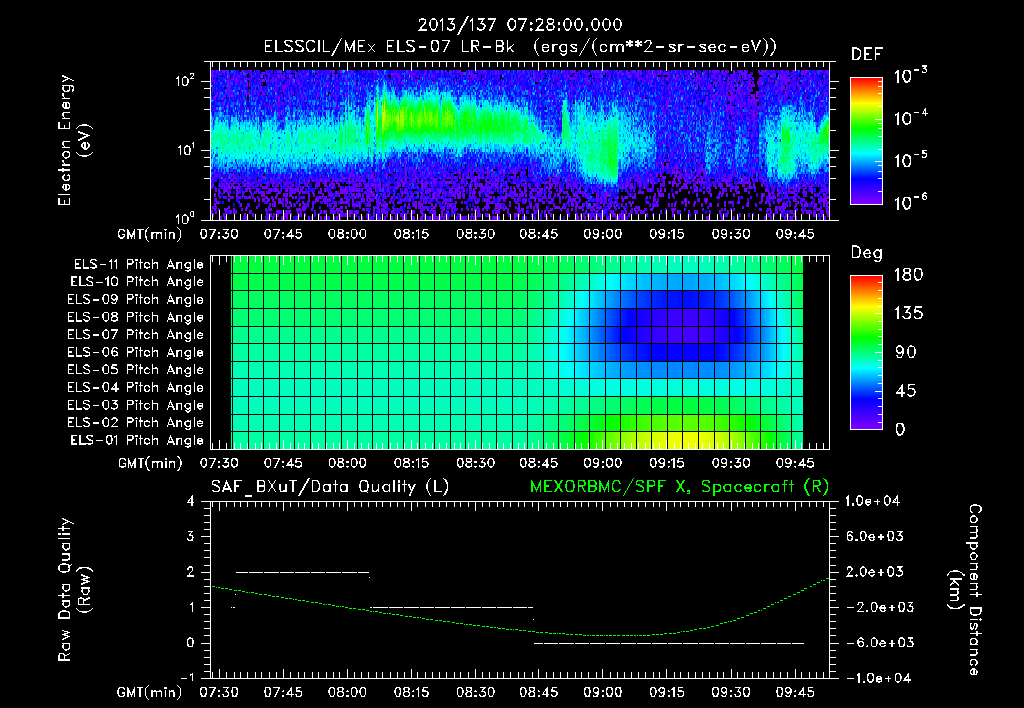
Task: Select the 'ELS-10 Pitch Angle' row label
Action: 137,282
